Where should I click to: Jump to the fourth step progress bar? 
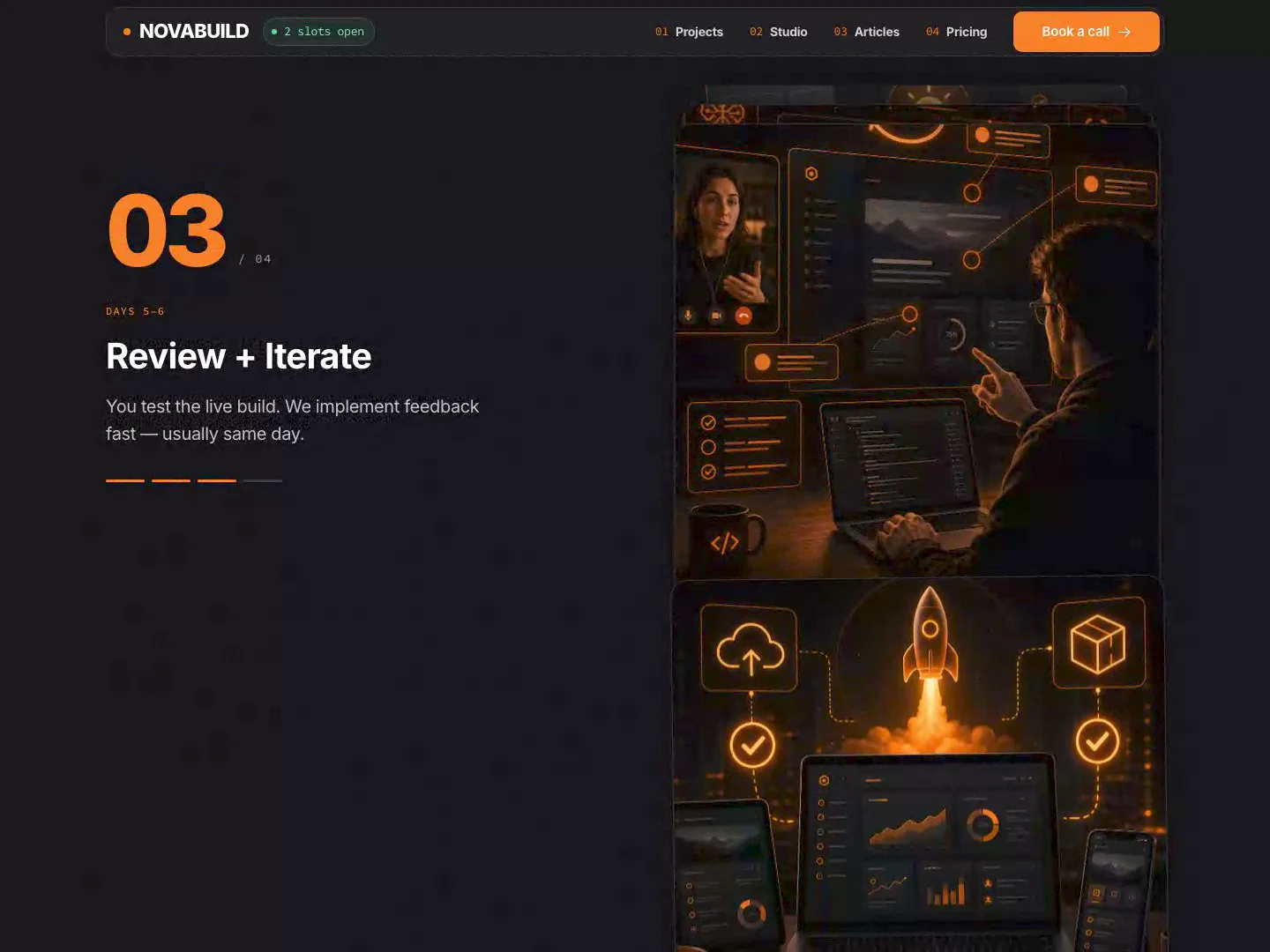pos(263,480)
